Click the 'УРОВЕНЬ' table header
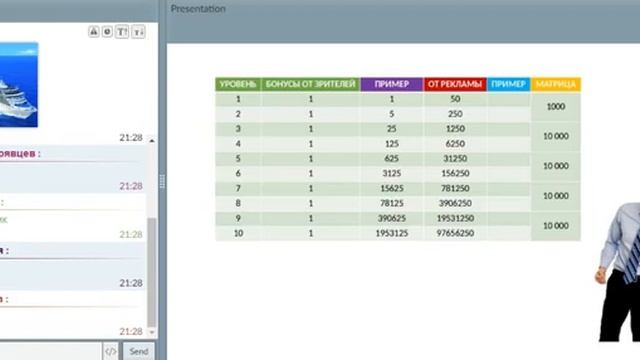640x360 pixels. [x=238, y=84]
